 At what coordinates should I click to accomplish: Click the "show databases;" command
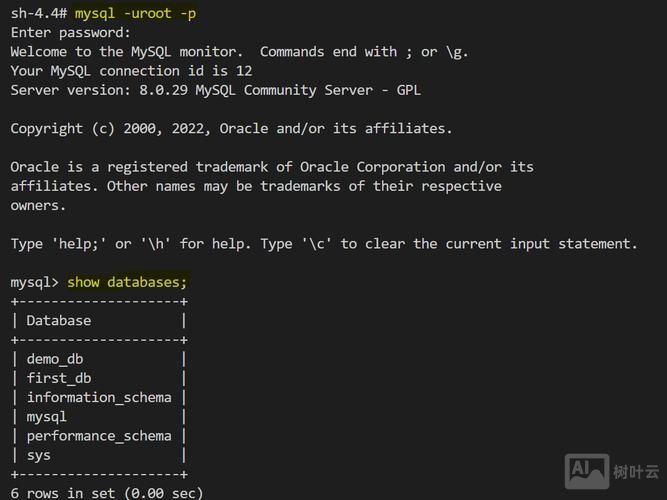[x=127, y=282]
